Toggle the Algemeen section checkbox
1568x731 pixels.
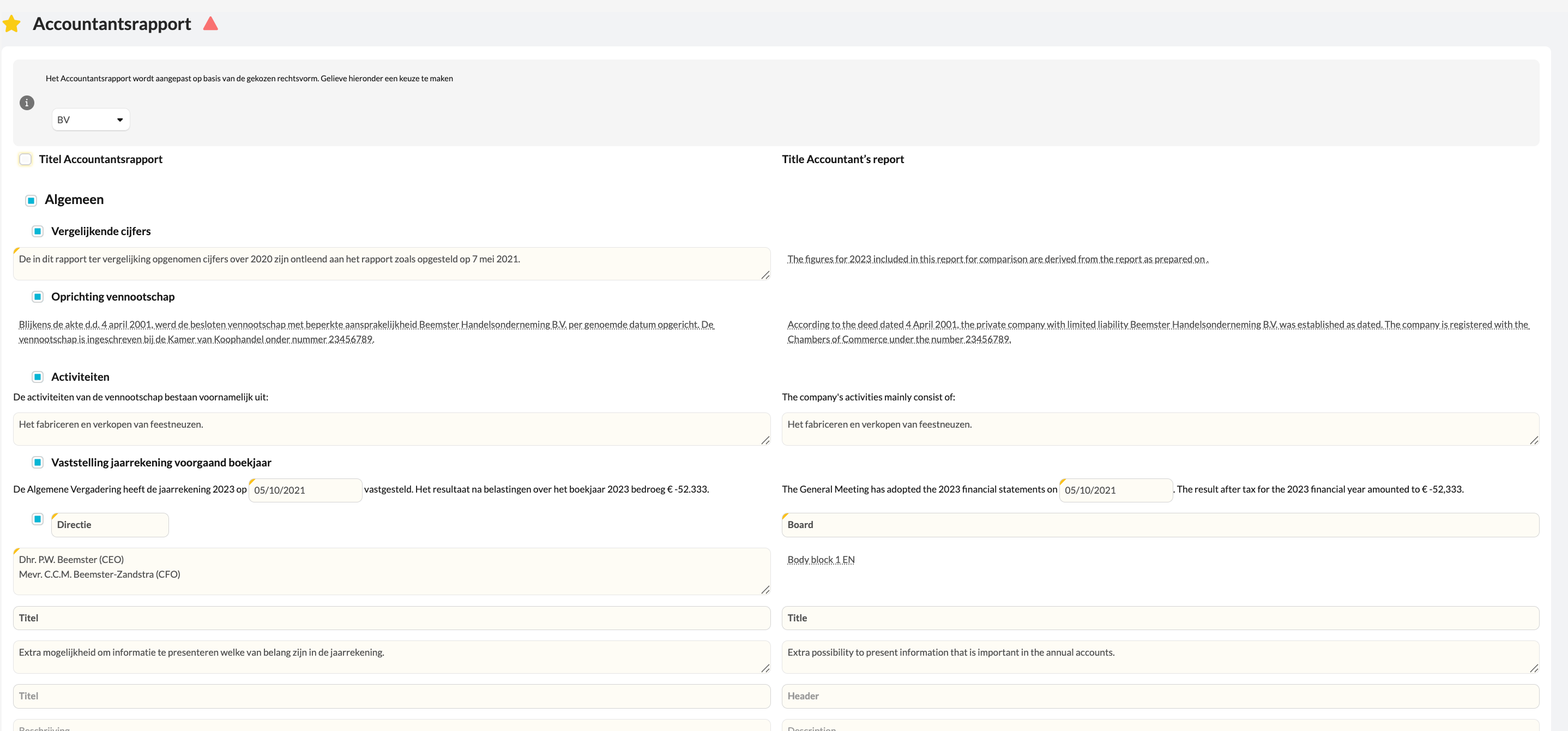[x=31, y=200]
